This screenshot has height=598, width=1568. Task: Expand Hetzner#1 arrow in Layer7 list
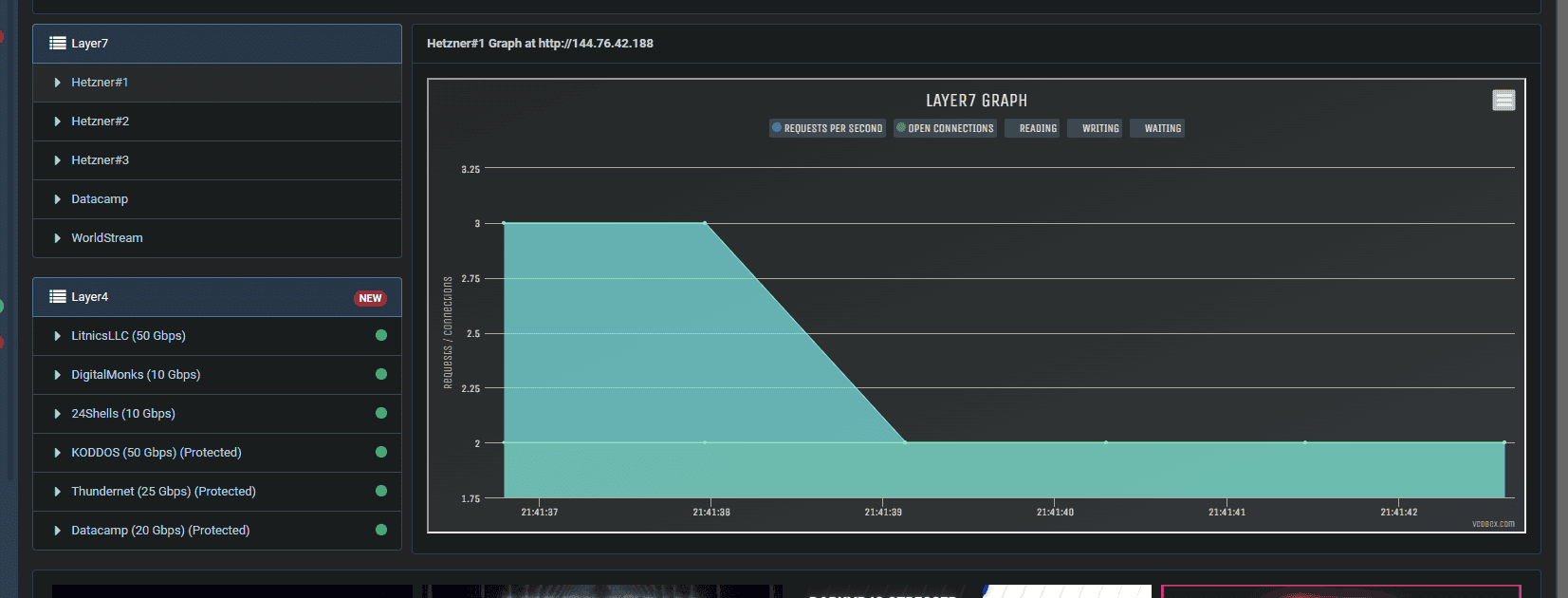click(58, 83)
